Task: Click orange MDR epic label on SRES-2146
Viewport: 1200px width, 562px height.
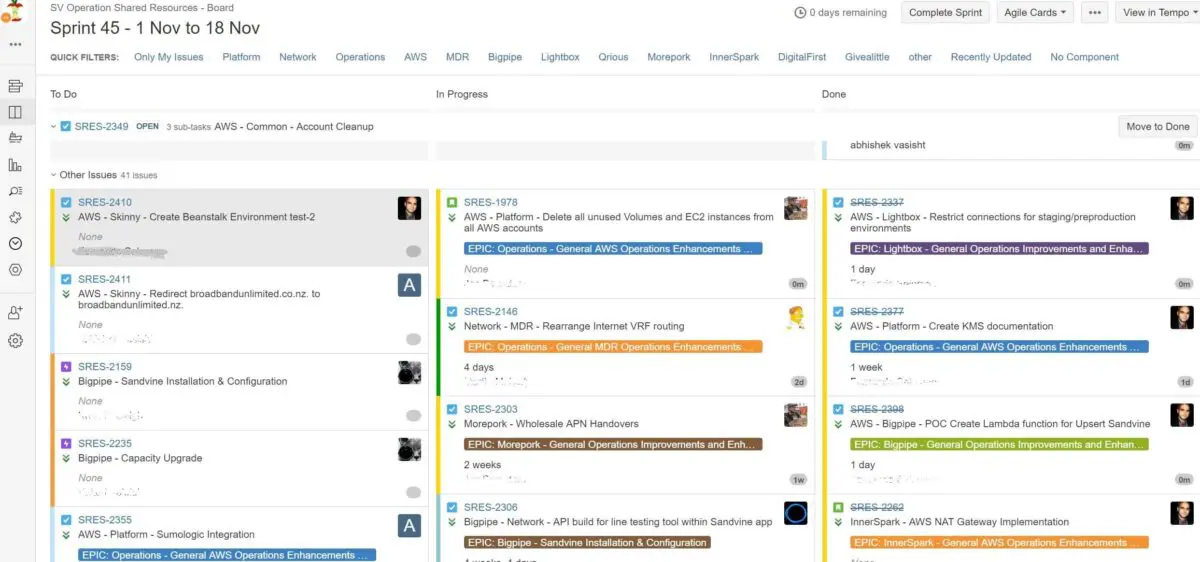Action: pyautogui.click(x=613, y=347)
